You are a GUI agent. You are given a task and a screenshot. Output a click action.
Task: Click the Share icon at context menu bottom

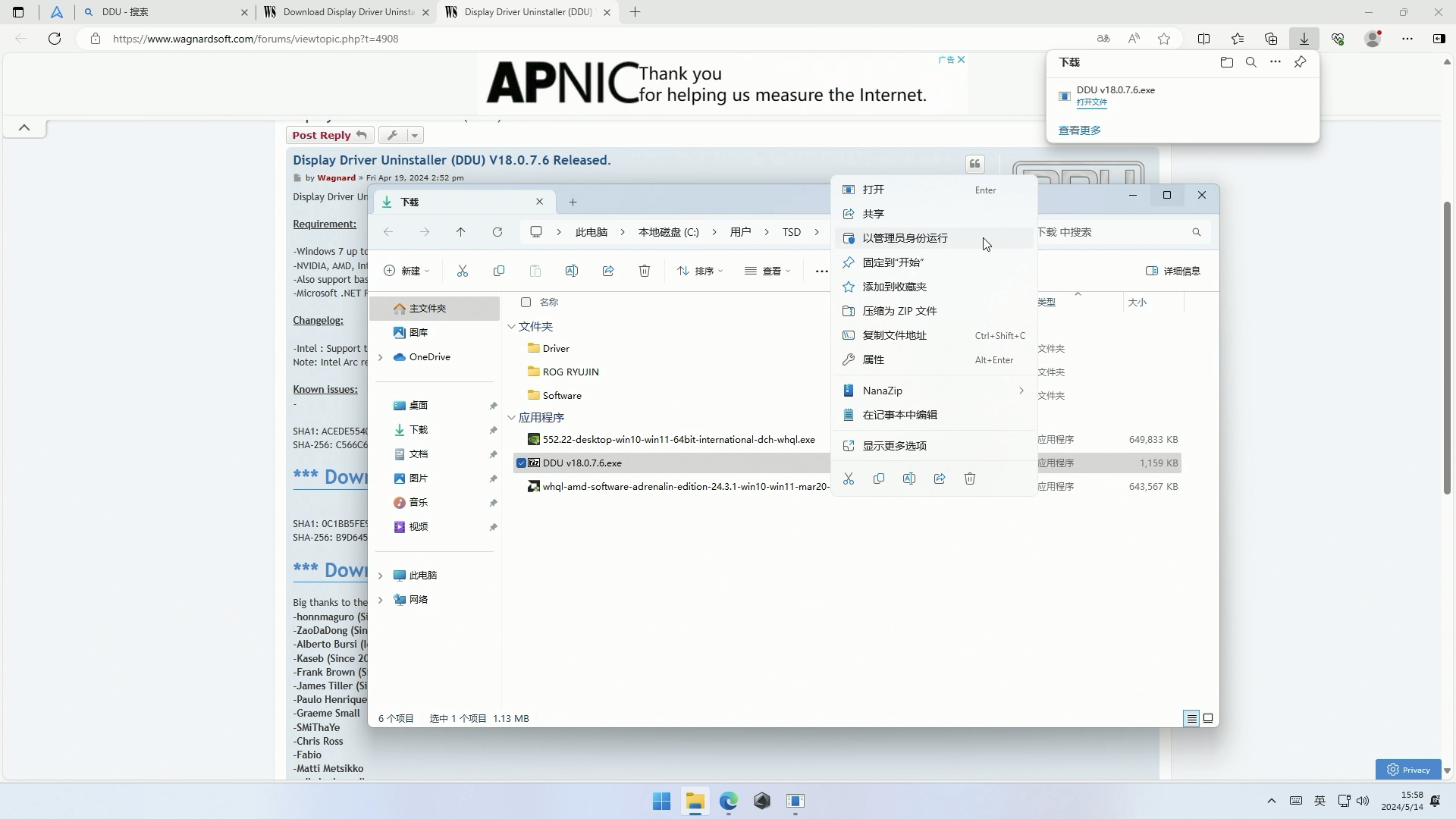[940, 479]
